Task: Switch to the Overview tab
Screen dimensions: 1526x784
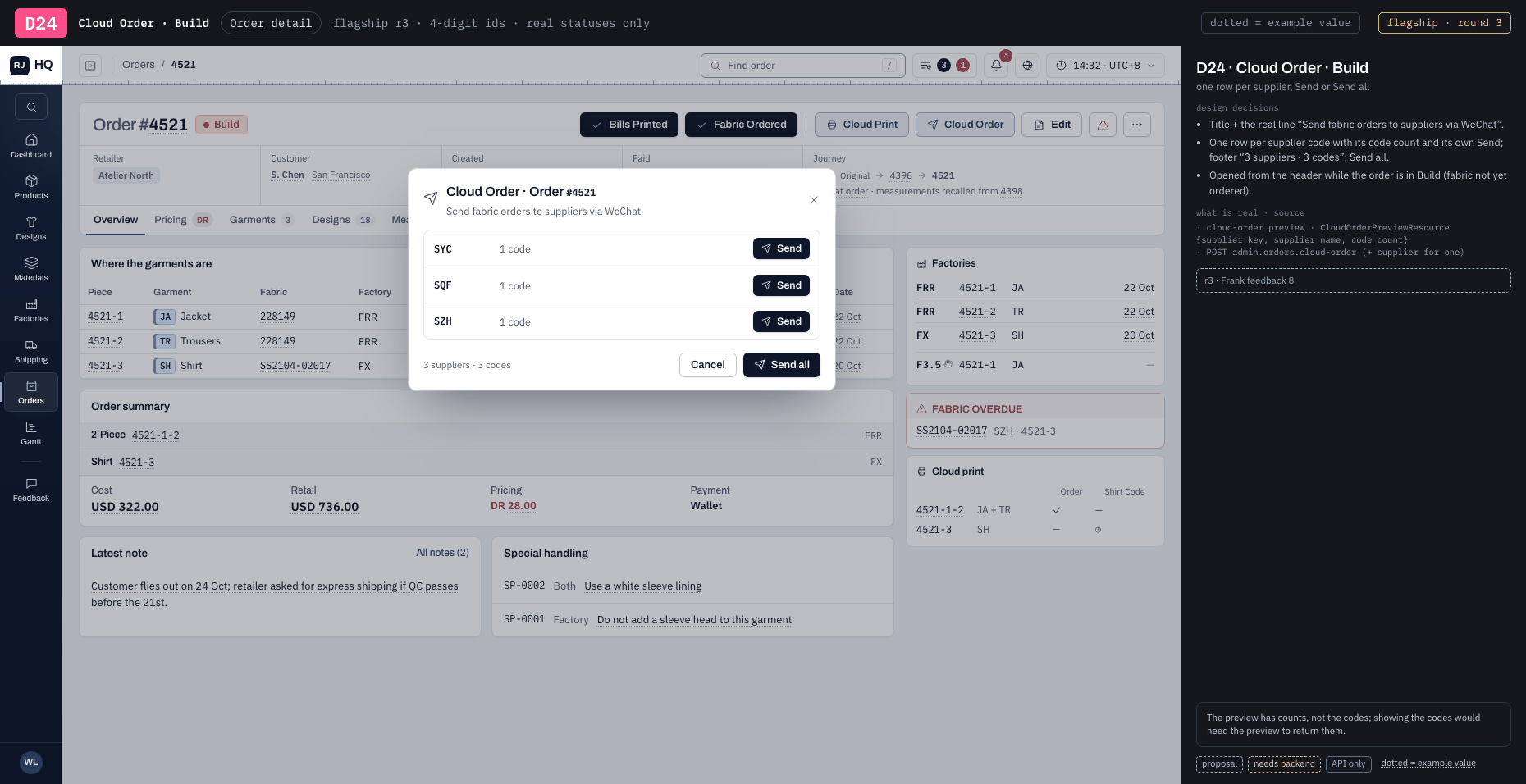Action: click(x=116, y=220)
